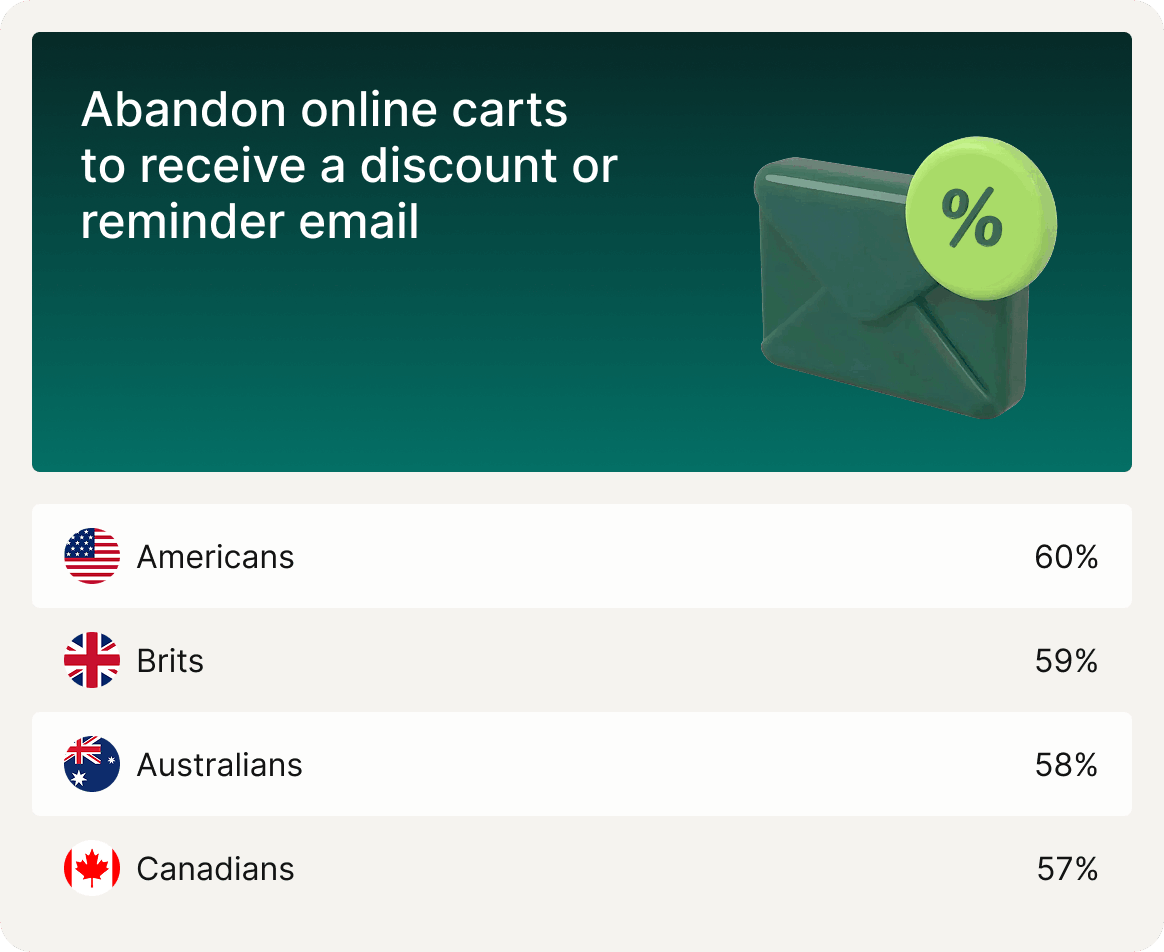Click the Canadian maple leaf flag icon
1164x952 pixels.
tap(92, 868)
